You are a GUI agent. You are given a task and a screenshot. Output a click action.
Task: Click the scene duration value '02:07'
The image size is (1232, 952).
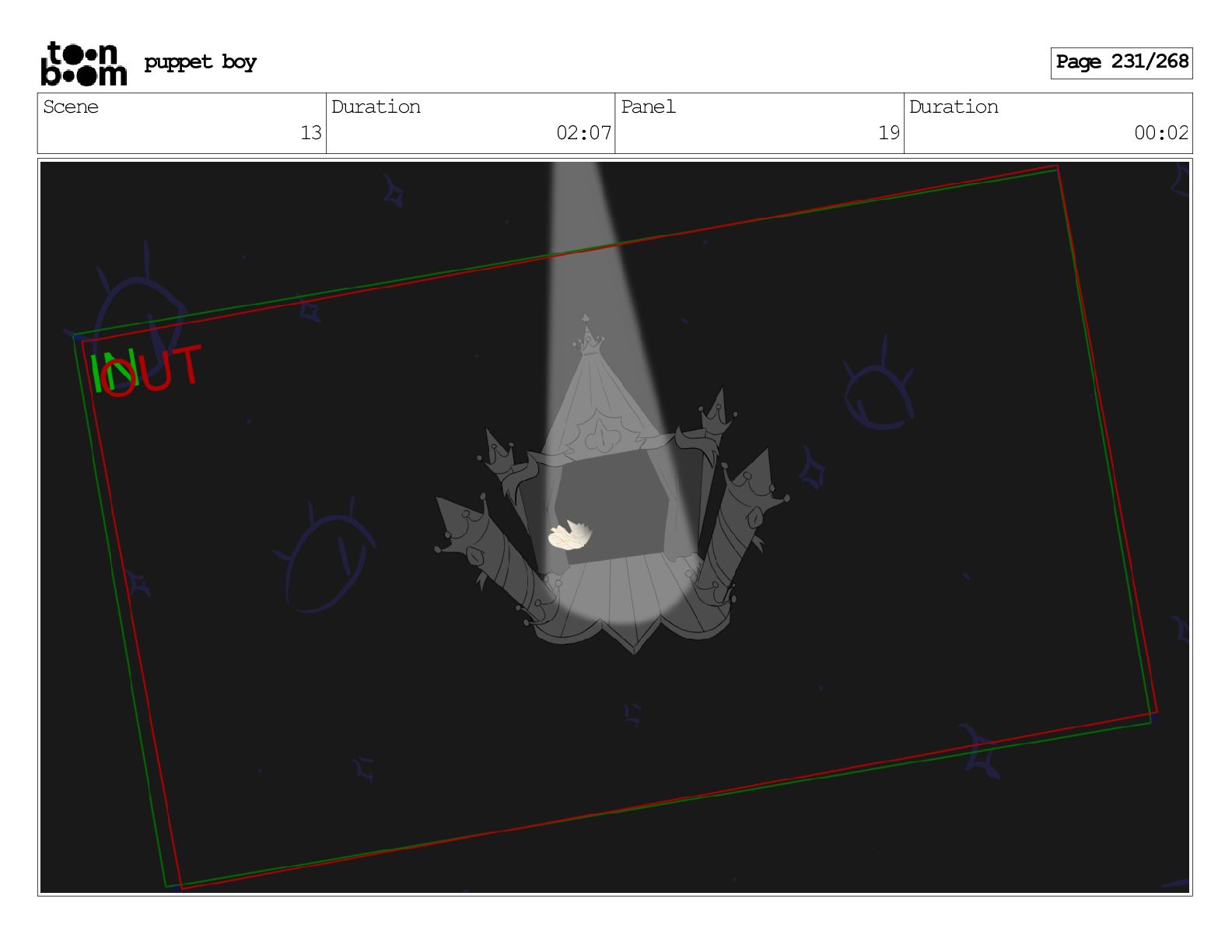[x=584, y=133]
